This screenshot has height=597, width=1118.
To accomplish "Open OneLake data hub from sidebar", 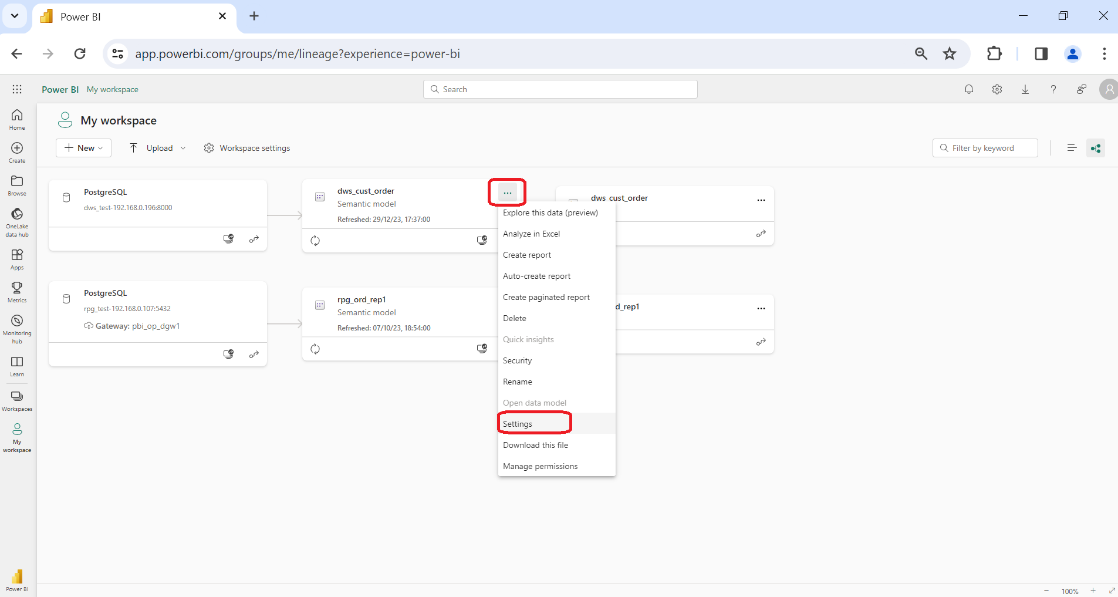I will 17,223.
